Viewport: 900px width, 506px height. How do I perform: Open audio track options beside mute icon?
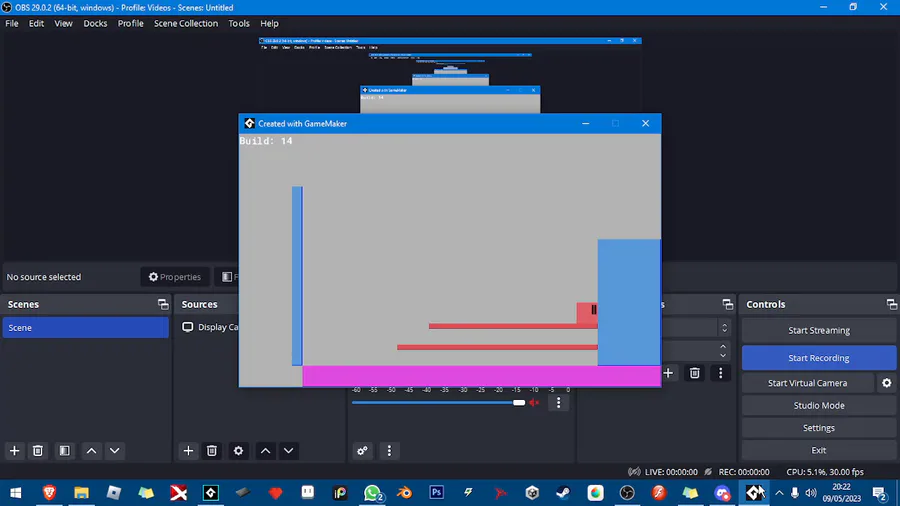(x=558, y=403)
